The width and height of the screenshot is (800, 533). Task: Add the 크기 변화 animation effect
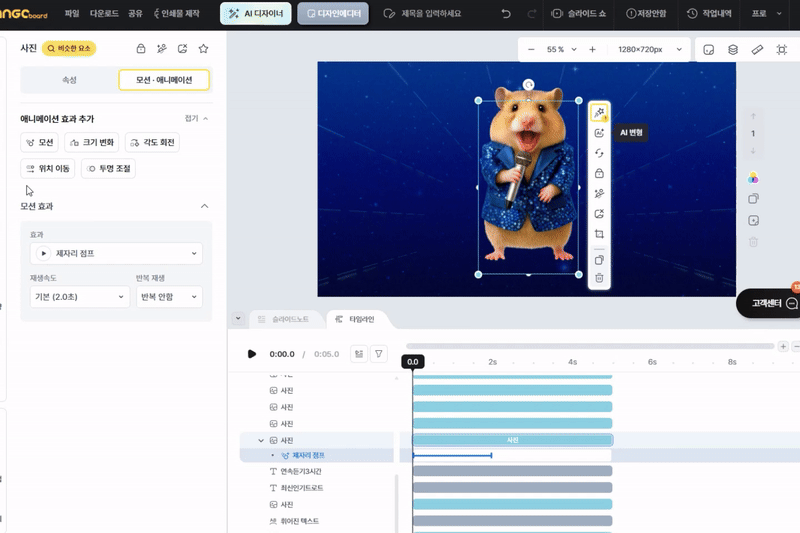click(x=92, y=143)
